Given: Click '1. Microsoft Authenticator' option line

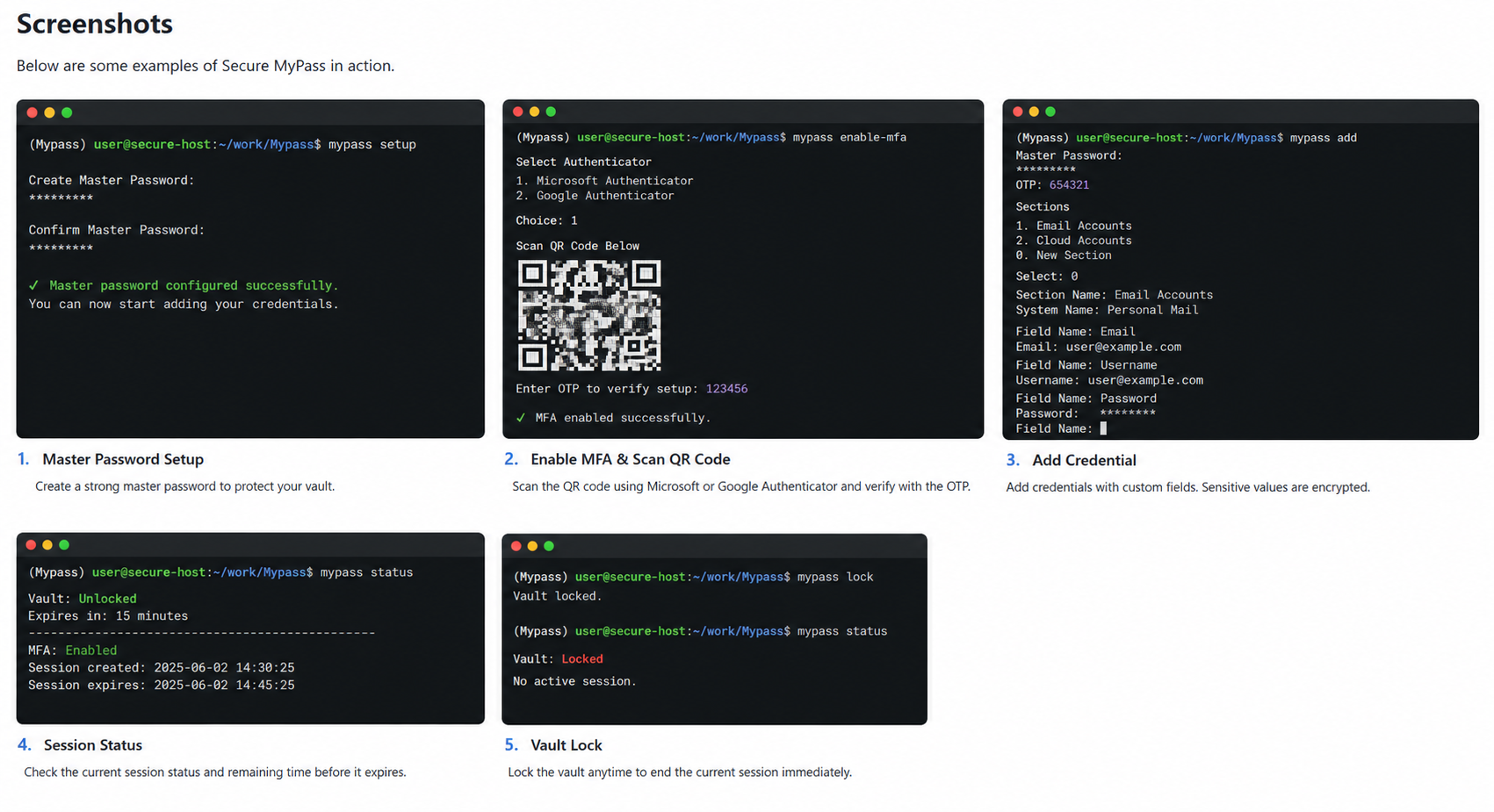Looking at the screenshot, I should point(604,181).
